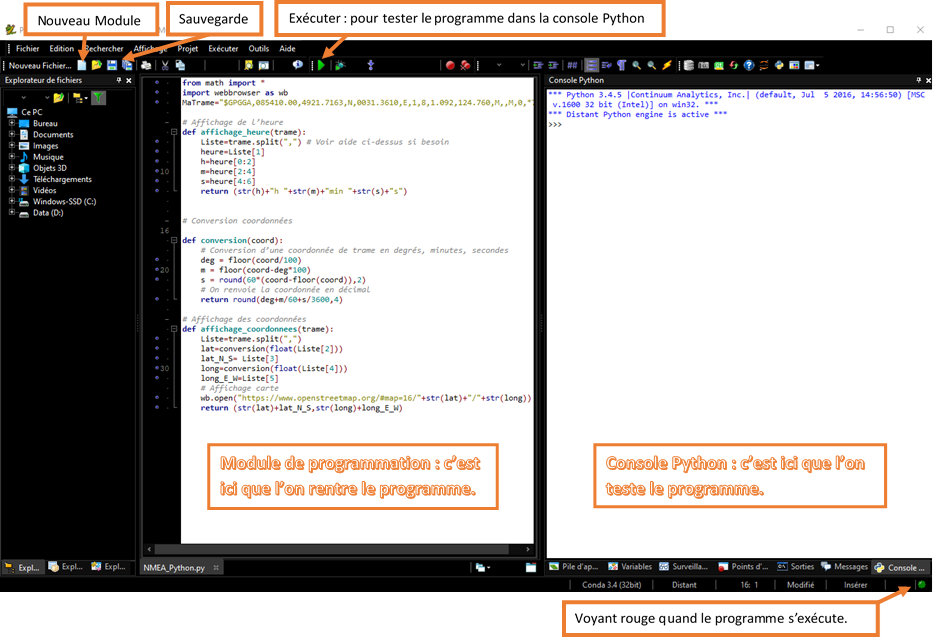
Task: Expand the Windows-SSD (C:) drive node
Action: point(12,201)
